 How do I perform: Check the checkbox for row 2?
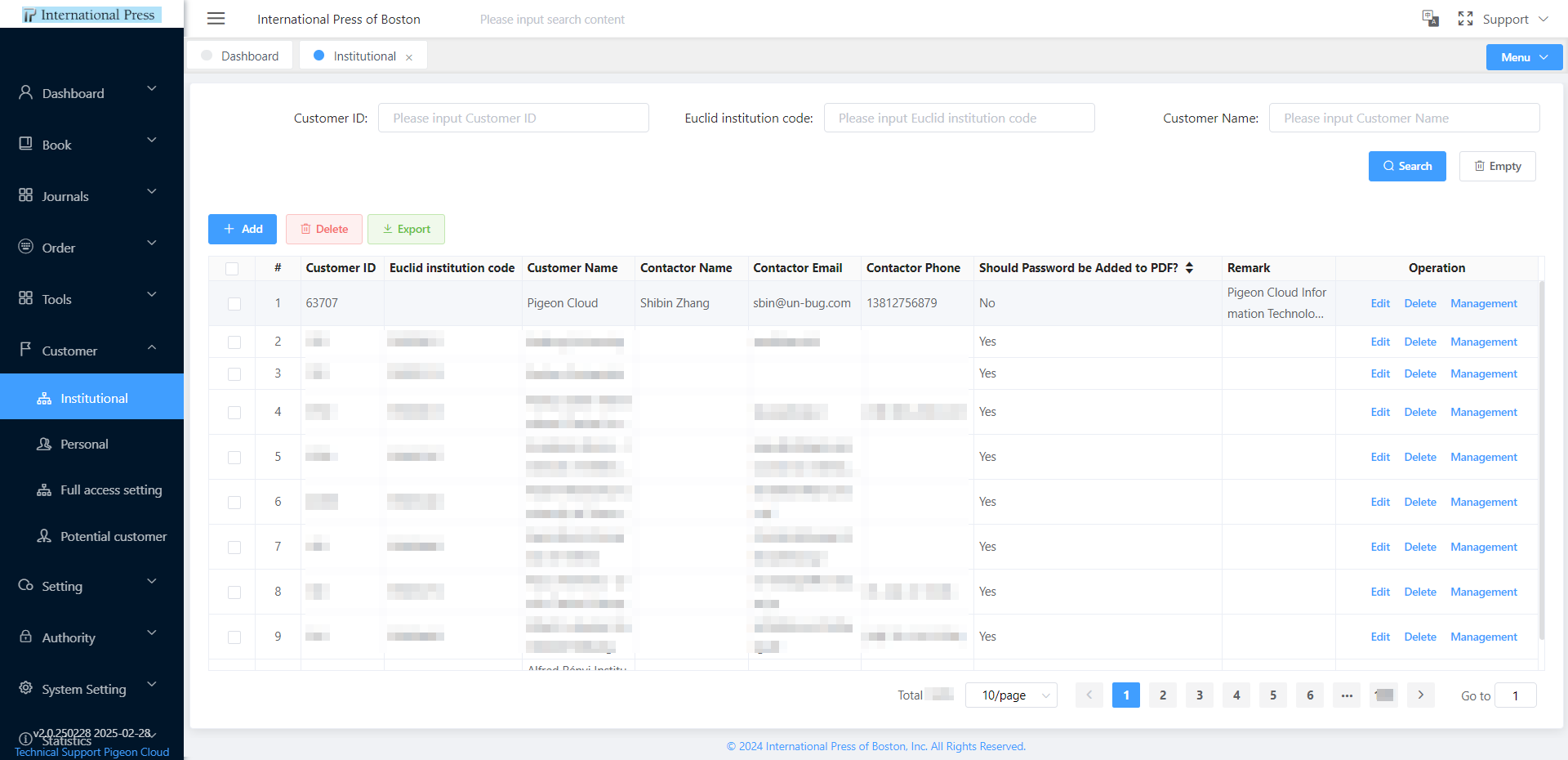coord(234,342)
